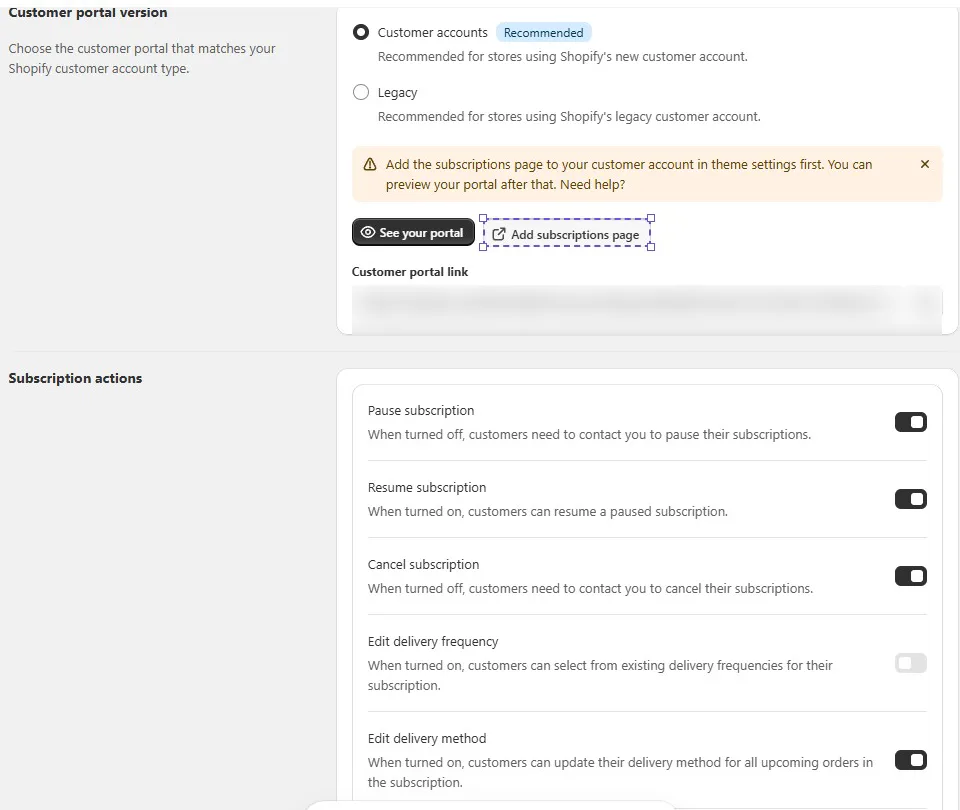Click the Edit delivery frequency title text
960x810 pixels.
(433, 642)
